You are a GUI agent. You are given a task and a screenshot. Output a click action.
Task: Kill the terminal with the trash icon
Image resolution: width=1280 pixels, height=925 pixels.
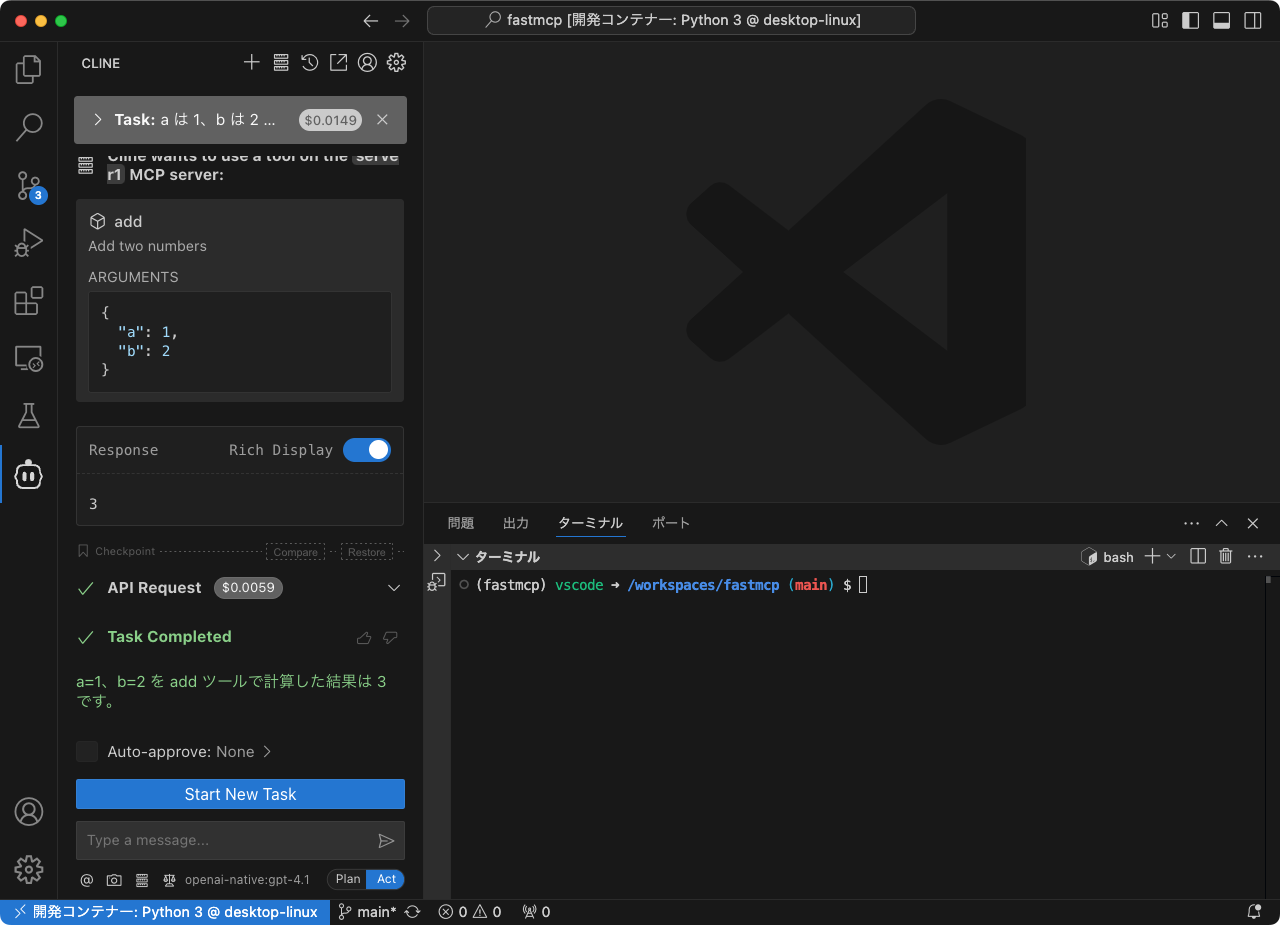click(x=1225, y=556)
